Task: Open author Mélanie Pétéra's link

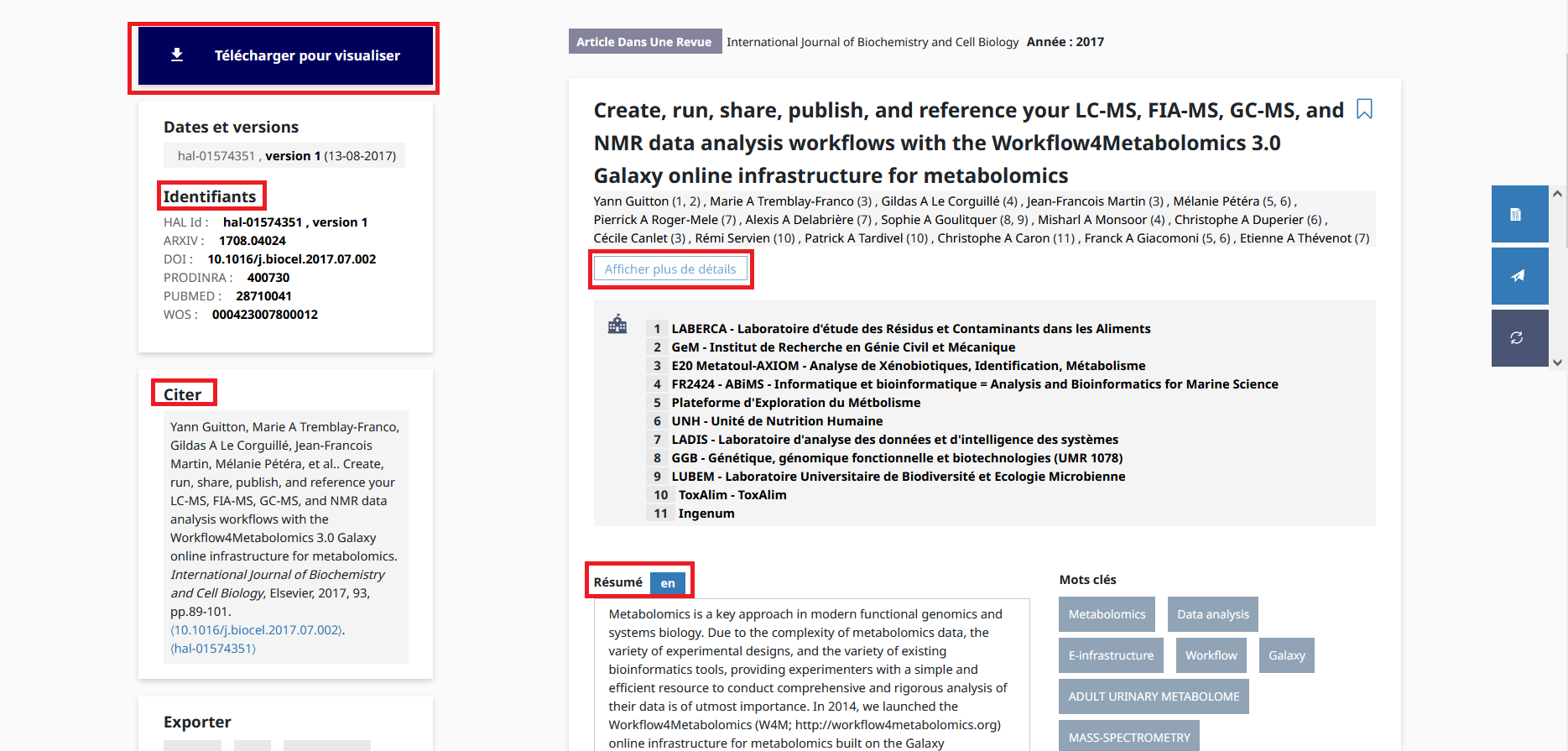Action: pyautogui.click(x=1216, y=201)
